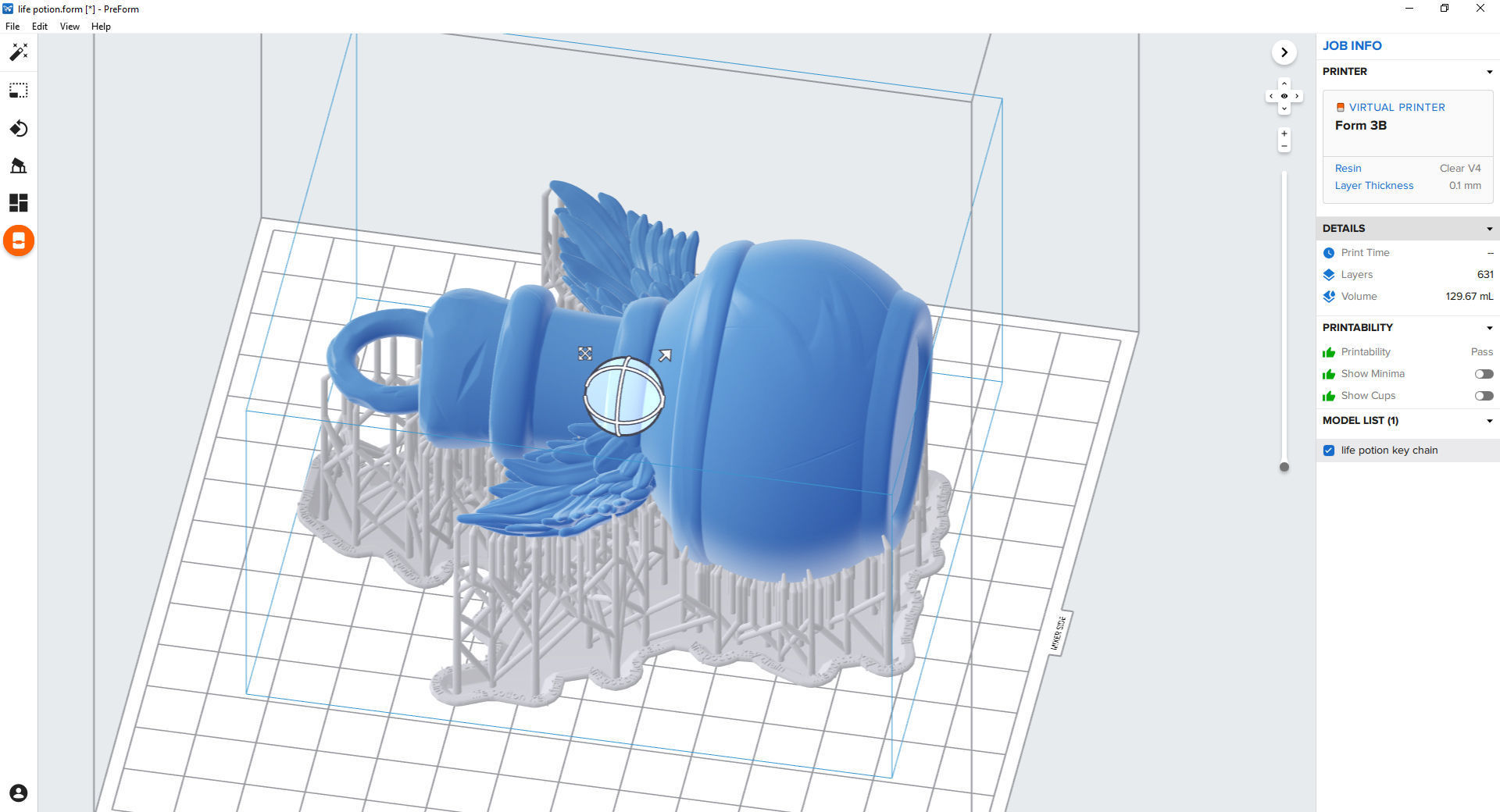Viewport: 1500px width, 812px height.
Task: Restore down the PreForm window
Action: click(x=1445, y=9)
